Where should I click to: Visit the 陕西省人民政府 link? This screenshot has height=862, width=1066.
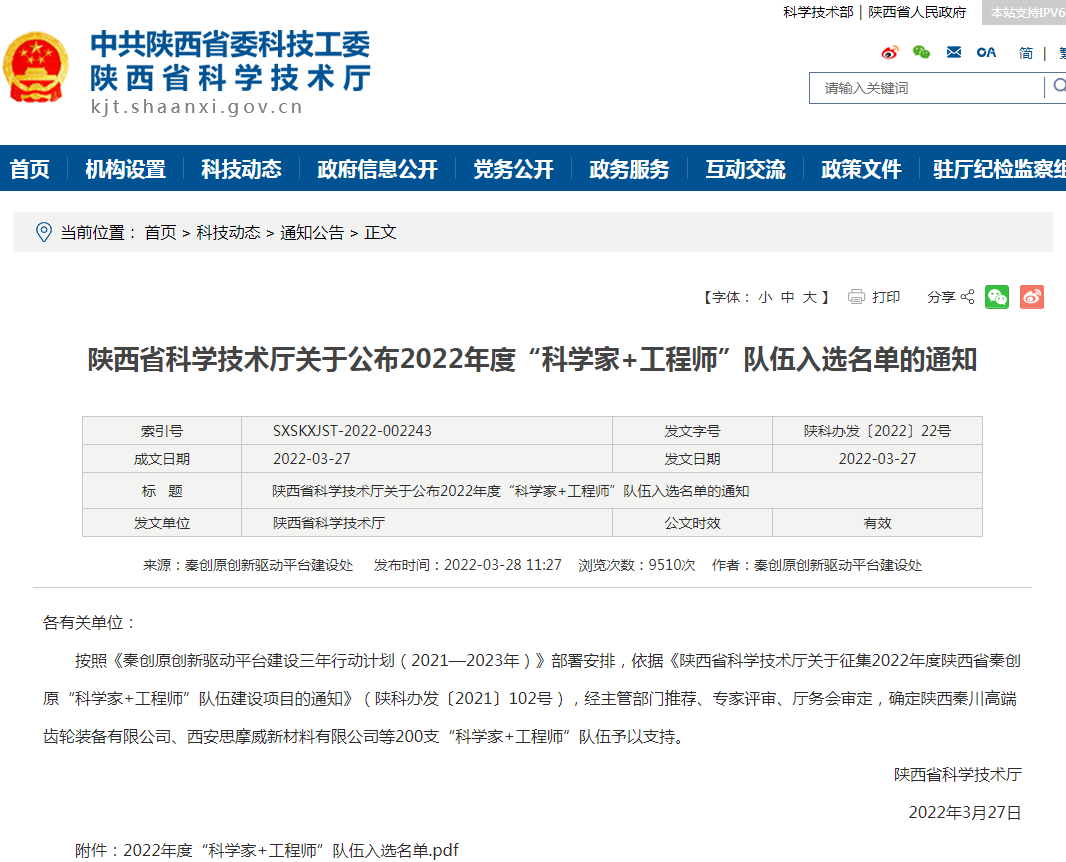coord(917,12)
